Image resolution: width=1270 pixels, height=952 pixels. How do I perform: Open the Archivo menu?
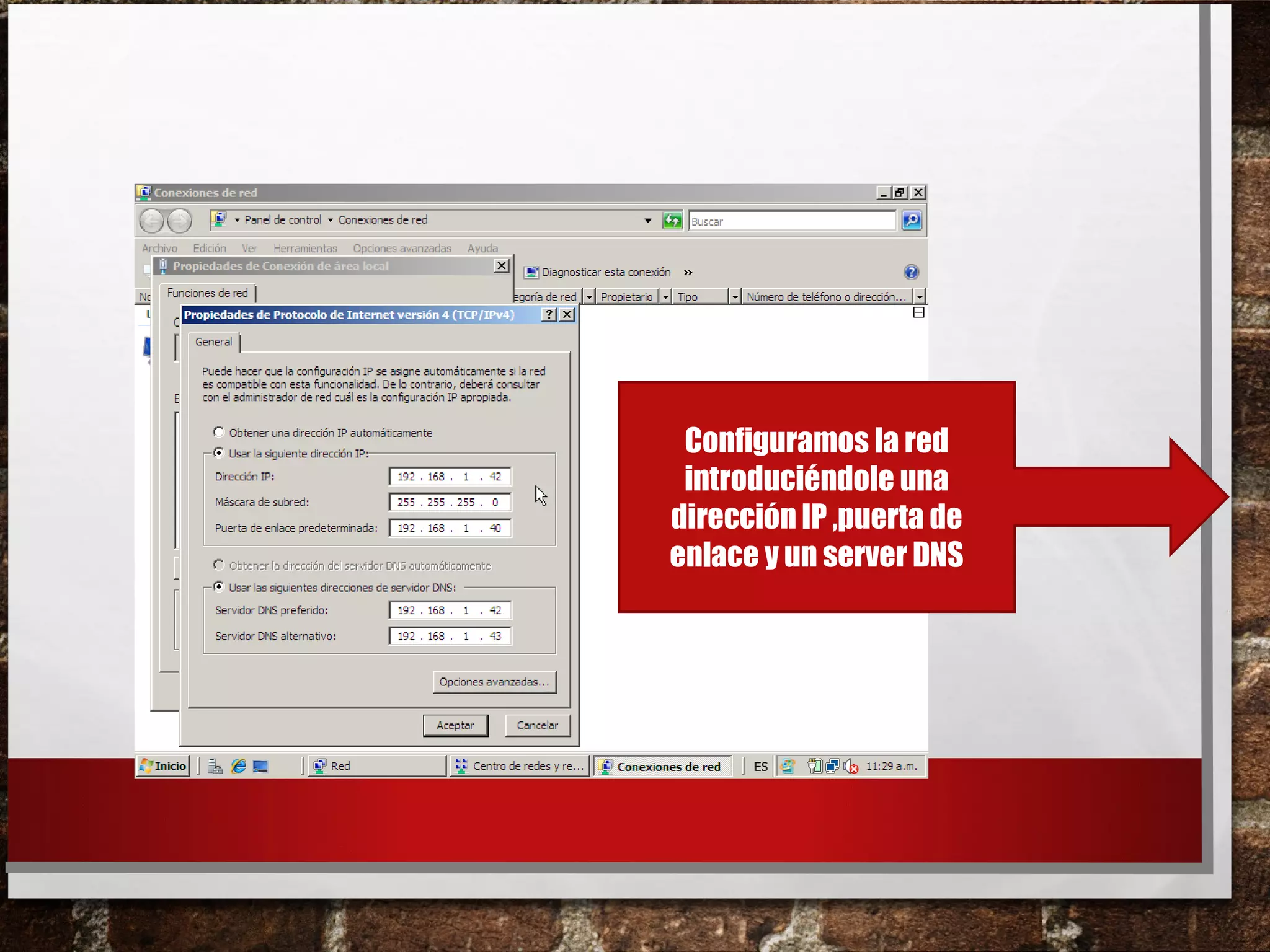tap(159, 249)
